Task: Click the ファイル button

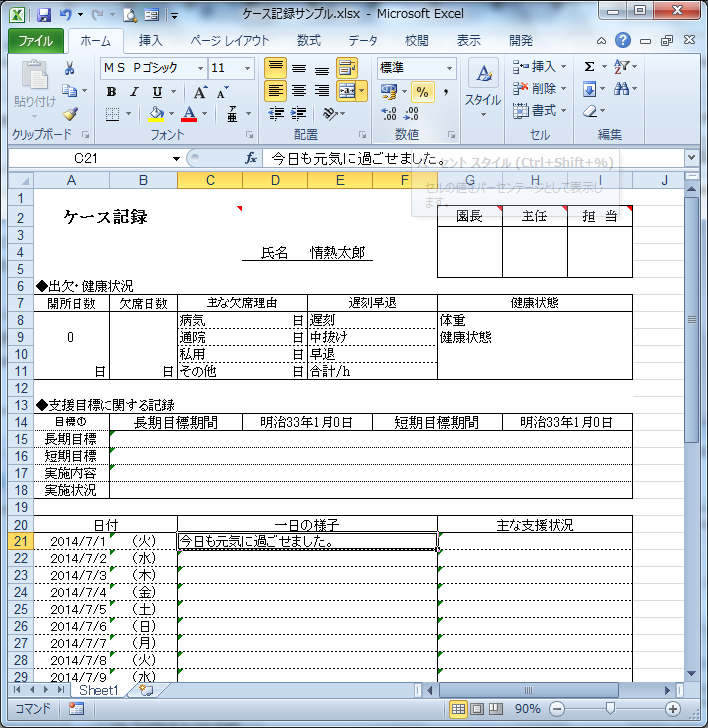Action: tap(36, 41)
